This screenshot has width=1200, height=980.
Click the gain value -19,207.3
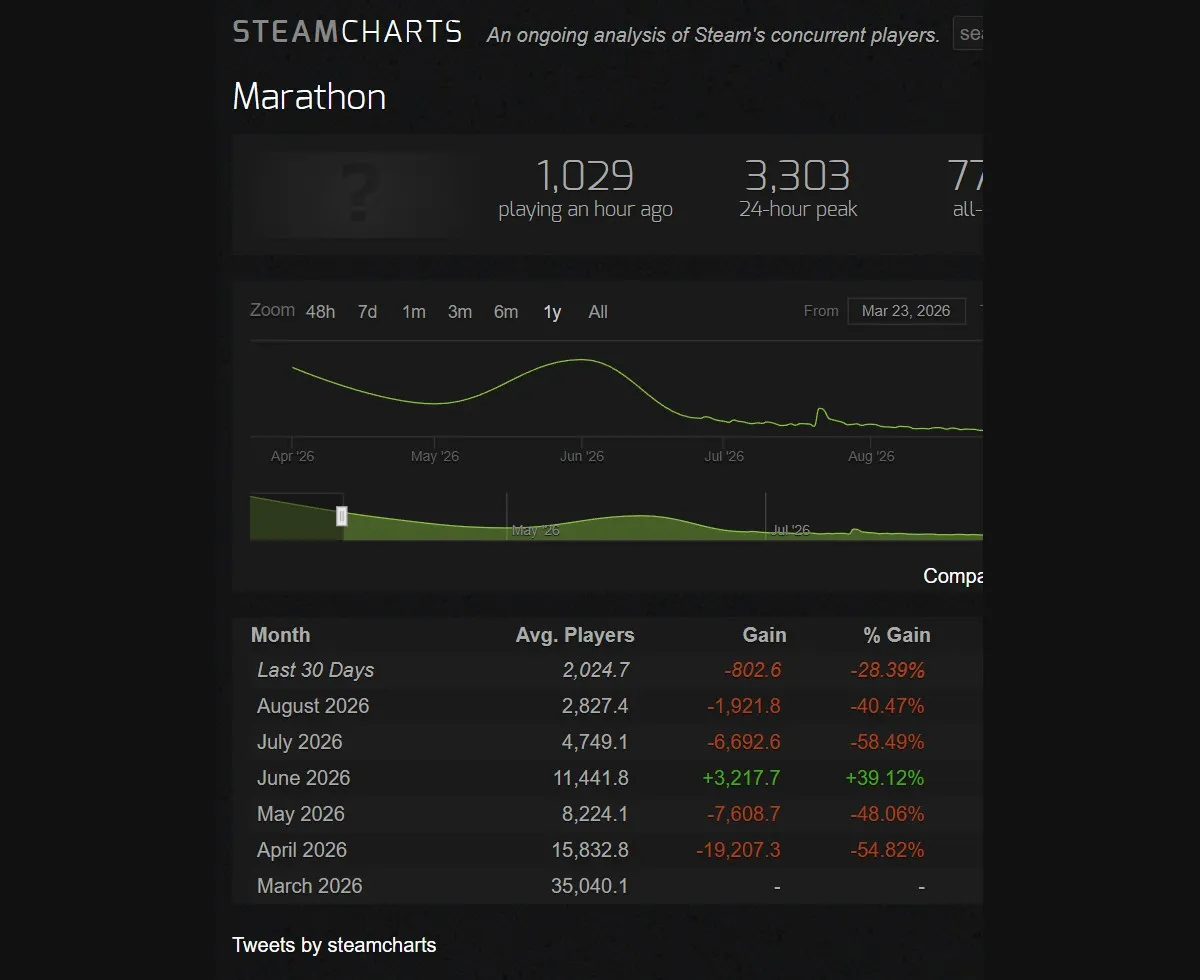click(x=738, y=850)
